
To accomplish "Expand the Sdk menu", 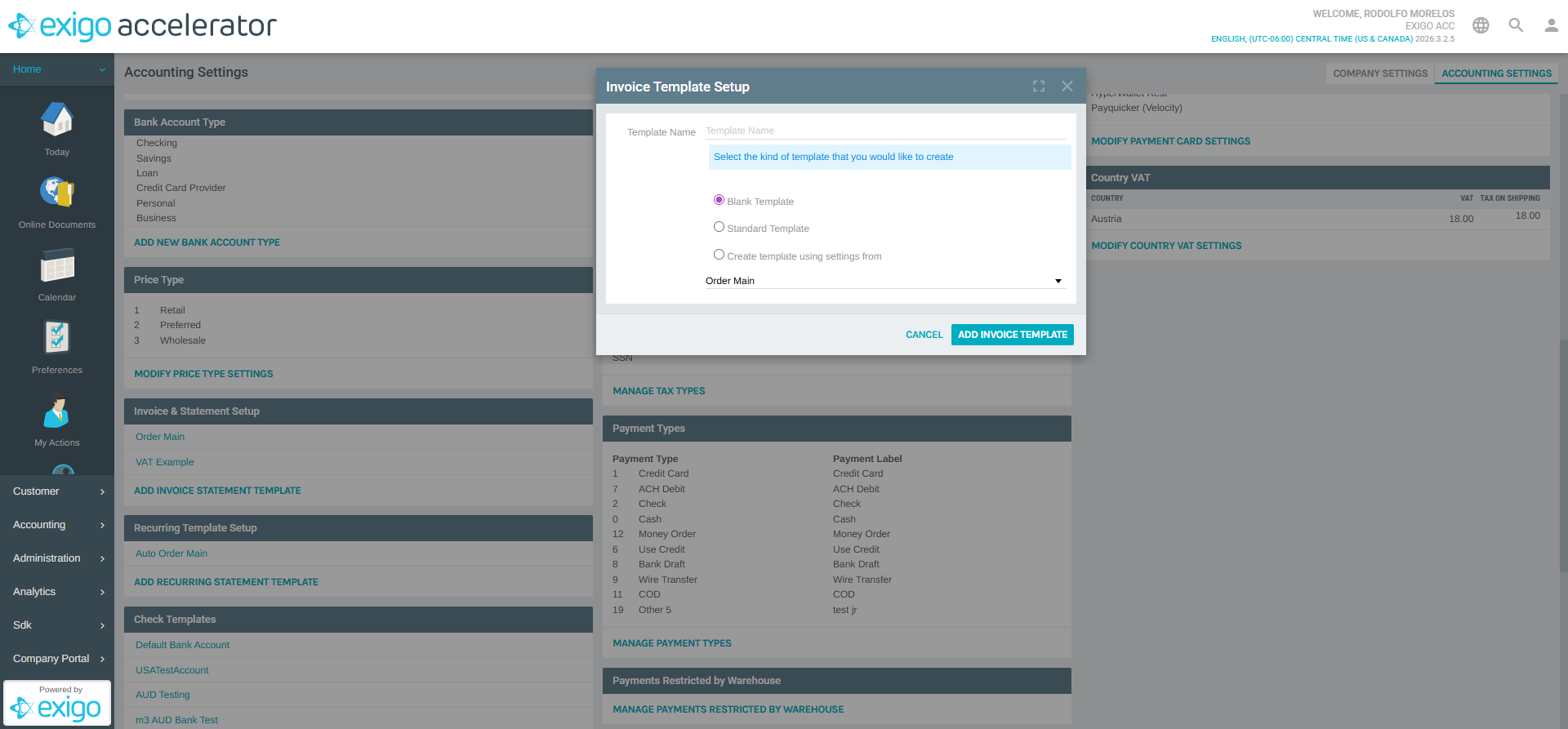I will click(x=57, y=625).
